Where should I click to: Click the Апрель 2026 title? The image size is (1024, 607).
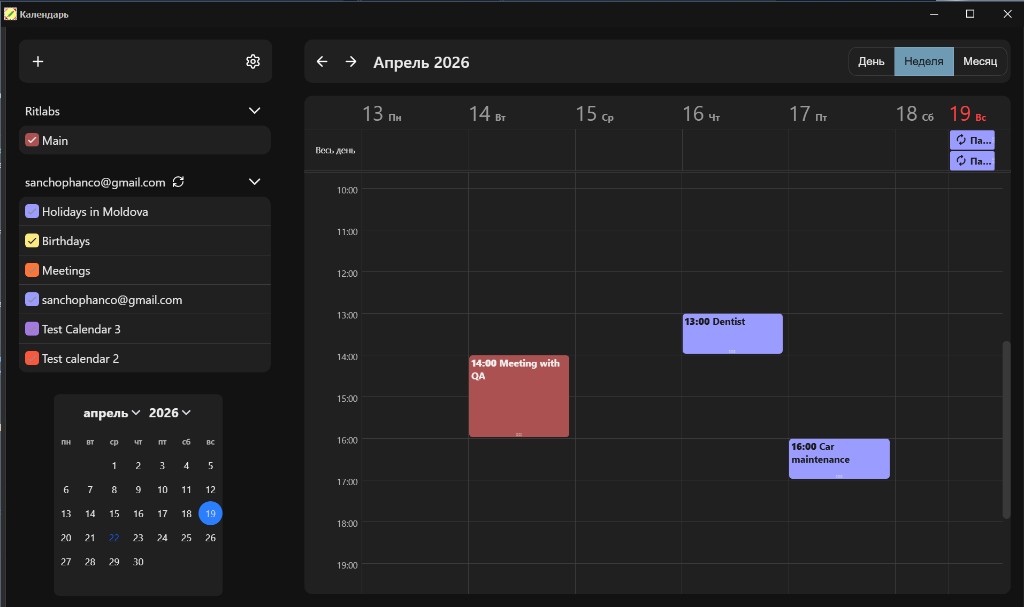click(x=421, y=62)
